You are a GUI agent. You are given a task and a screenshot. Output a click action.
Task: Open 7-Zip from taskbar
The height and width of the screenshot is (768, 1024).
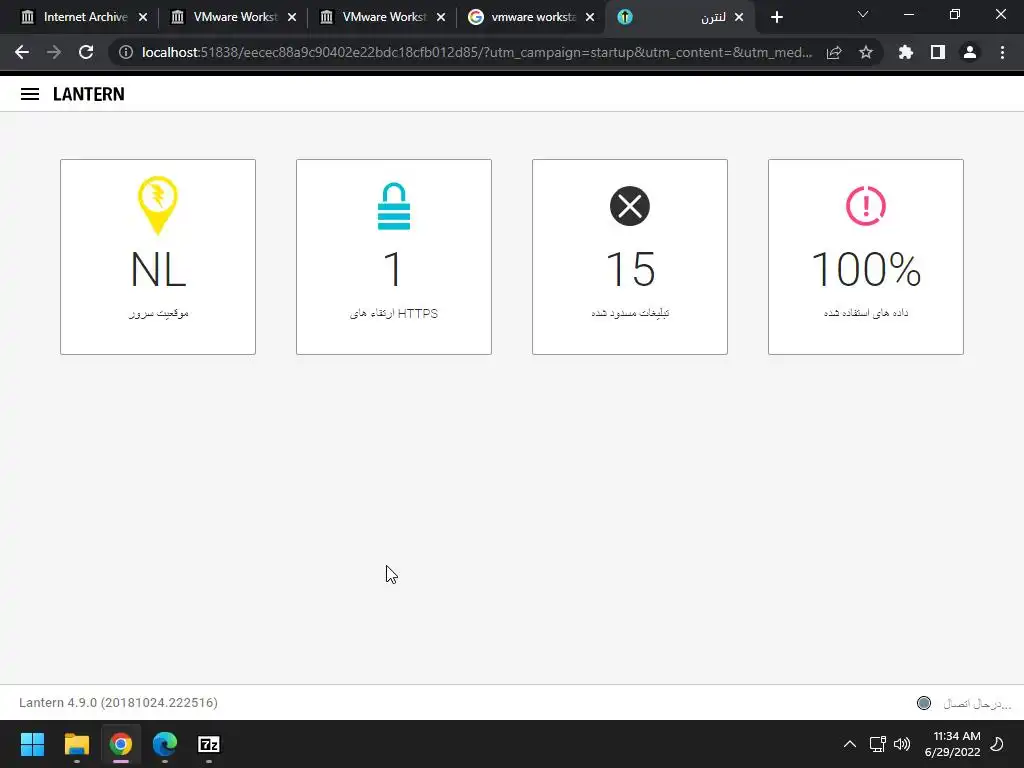pyautogui.click(x=209, y=744)
